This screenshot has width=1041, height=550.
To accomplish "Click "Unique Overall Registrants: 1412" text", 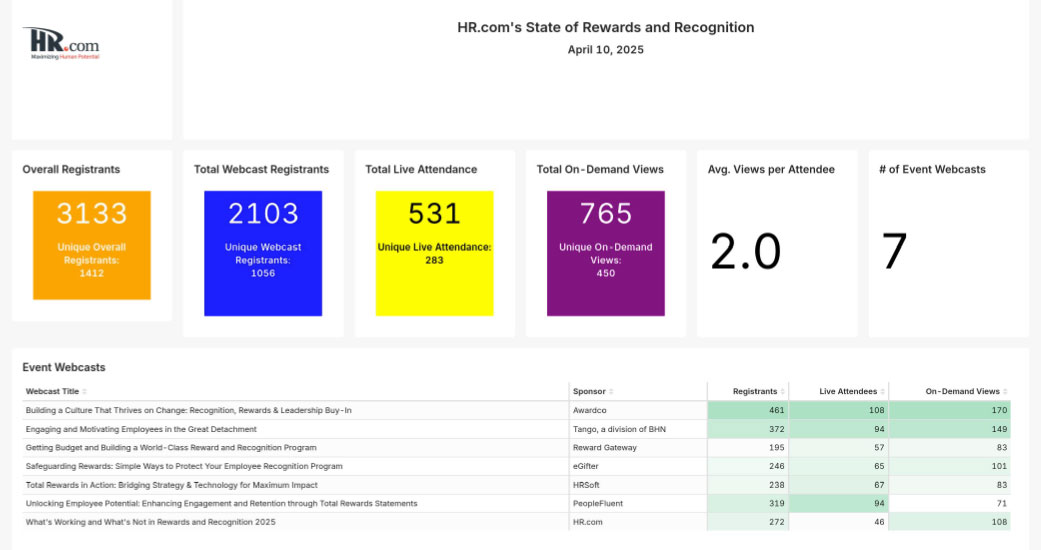I will click(x=92, y=260).
